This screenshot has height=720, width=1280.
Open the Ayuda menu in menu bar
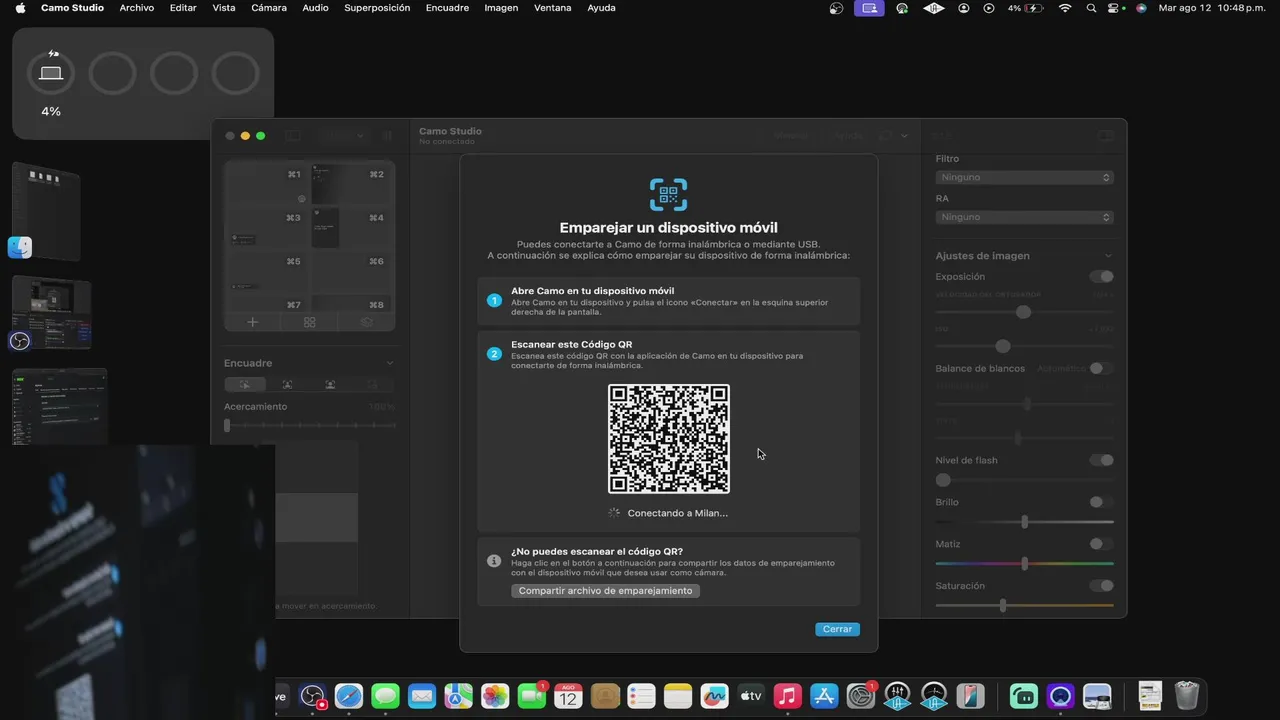(x=601, y=8)
